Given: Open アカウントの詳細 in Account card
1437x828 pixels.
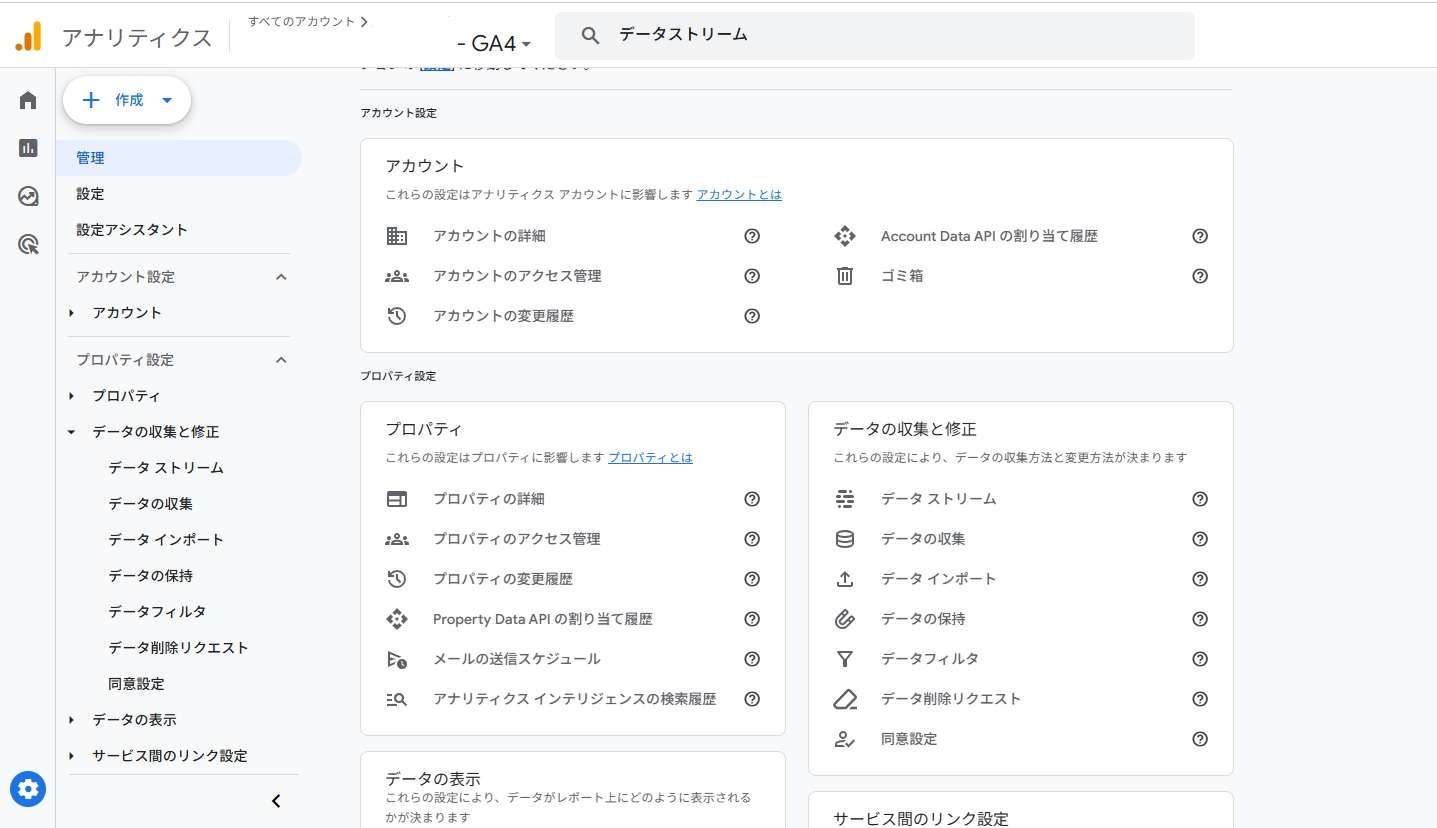Looking at the screenshot, I should pos(489,236).
